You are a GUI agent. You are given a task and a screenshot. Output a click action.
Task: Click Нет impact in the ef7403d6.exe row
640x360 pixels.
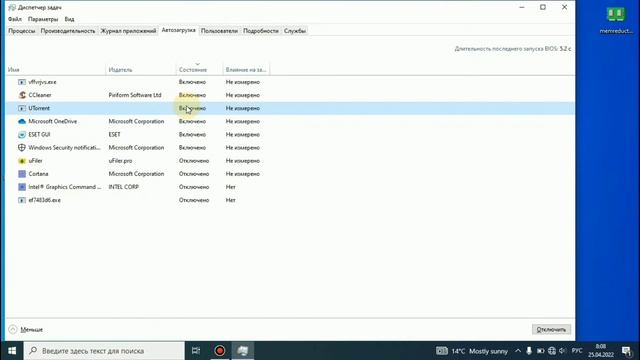pyautogui.click(x=231, y=200)
